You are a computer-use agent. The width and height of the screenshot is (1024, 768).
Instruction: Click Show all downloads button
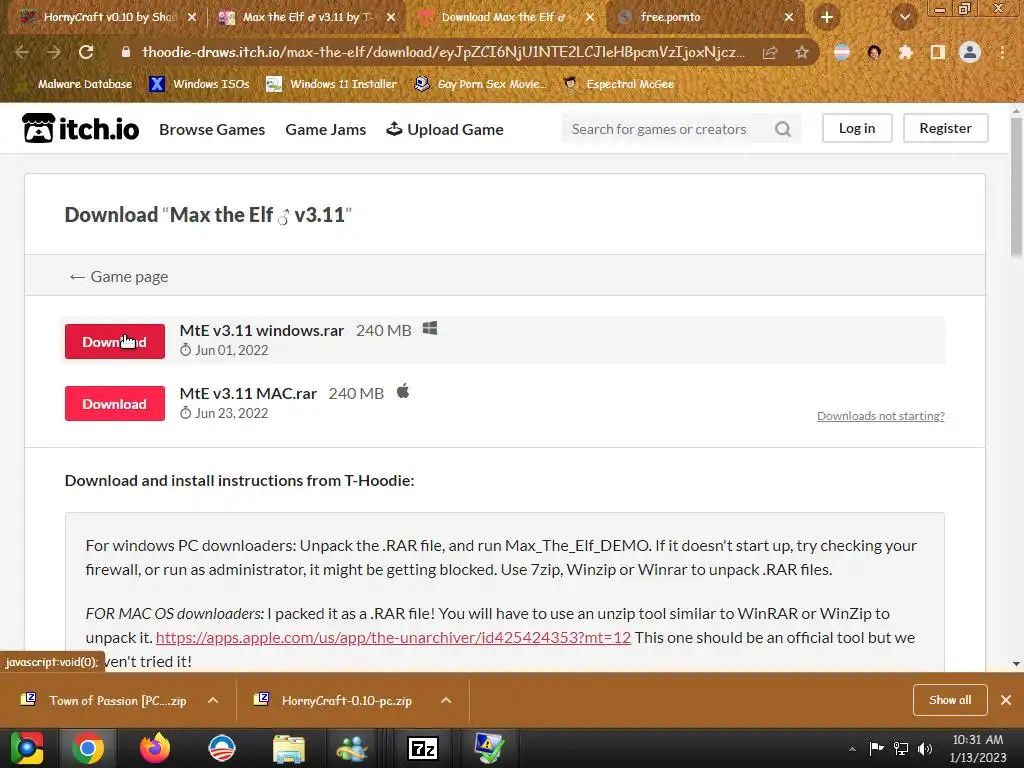(950, 700)
